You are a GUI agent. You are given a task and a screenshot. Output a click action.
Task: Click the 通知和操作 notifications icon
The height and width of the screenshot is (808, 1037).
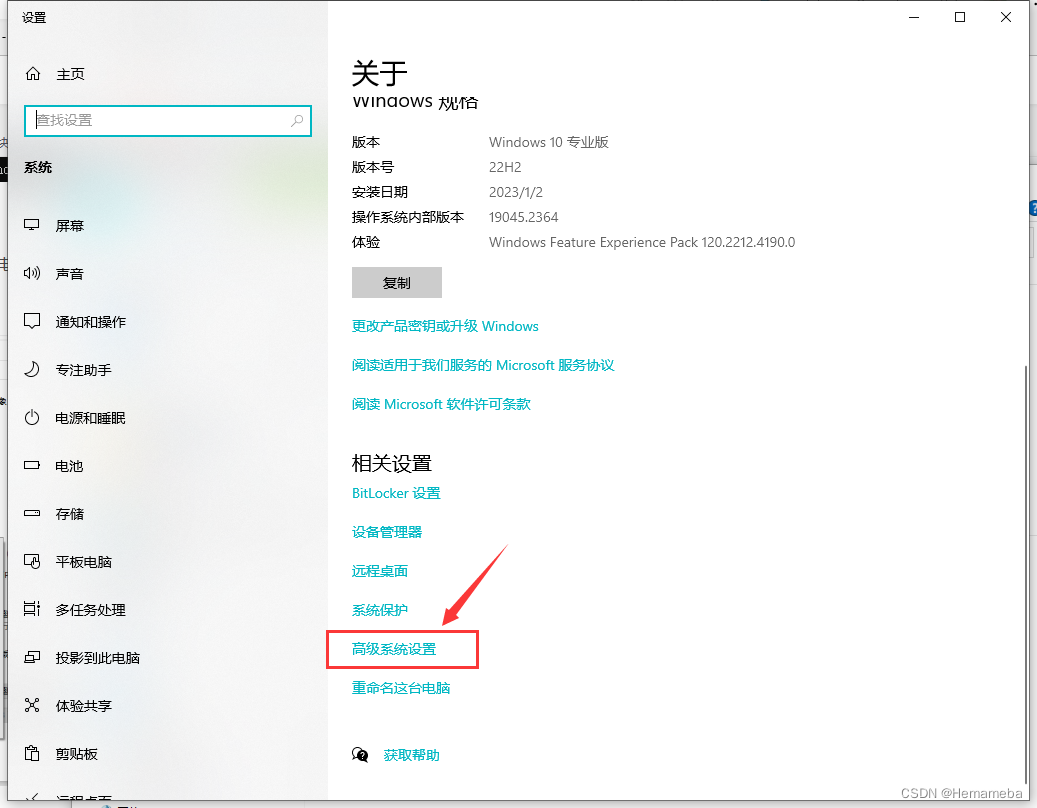tap(33, 321)
